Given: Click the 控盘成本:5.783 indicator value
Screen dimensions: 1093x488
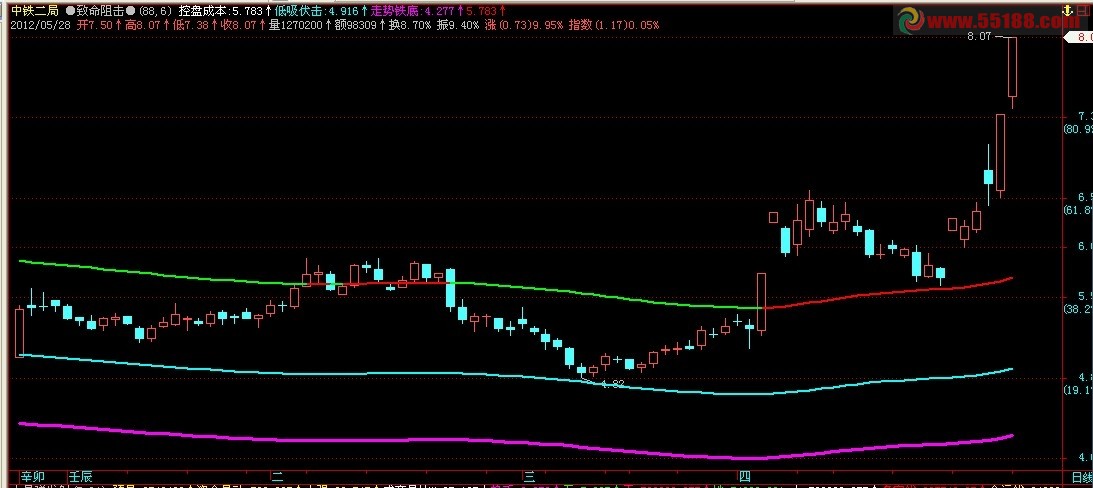Looking at the screenshot, I should (x=221, y=11).
